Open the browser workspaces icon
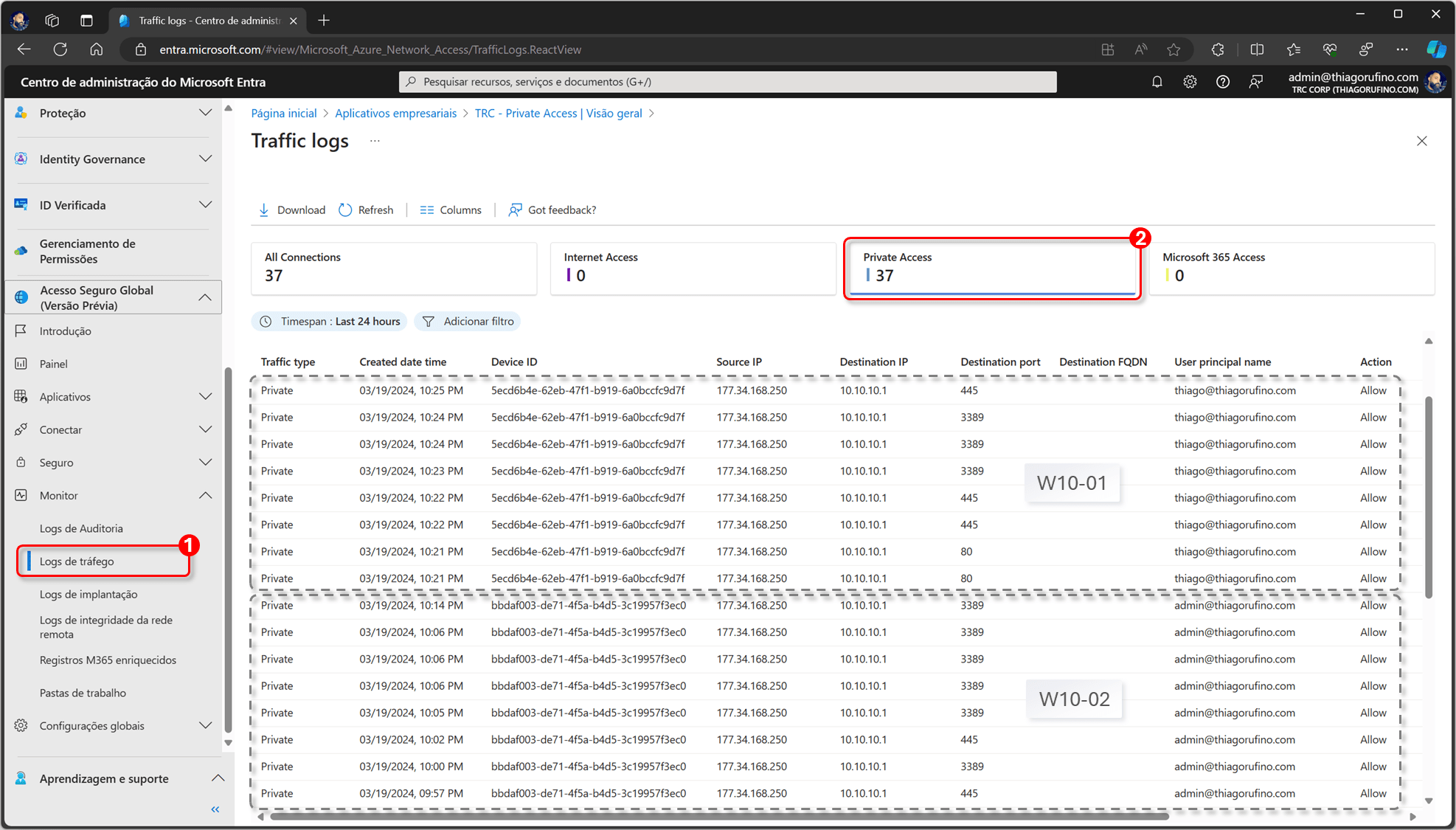The height and width of the screenshot is (830, 1456). coord(52,21)
